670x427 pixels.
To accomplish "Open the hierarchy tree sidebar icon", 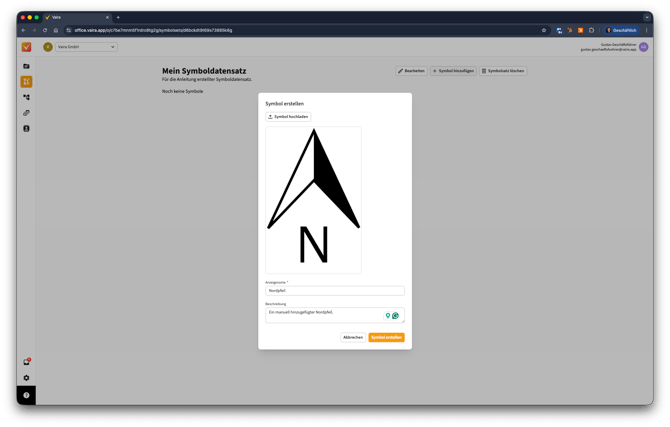I will (x=26, y=97).
